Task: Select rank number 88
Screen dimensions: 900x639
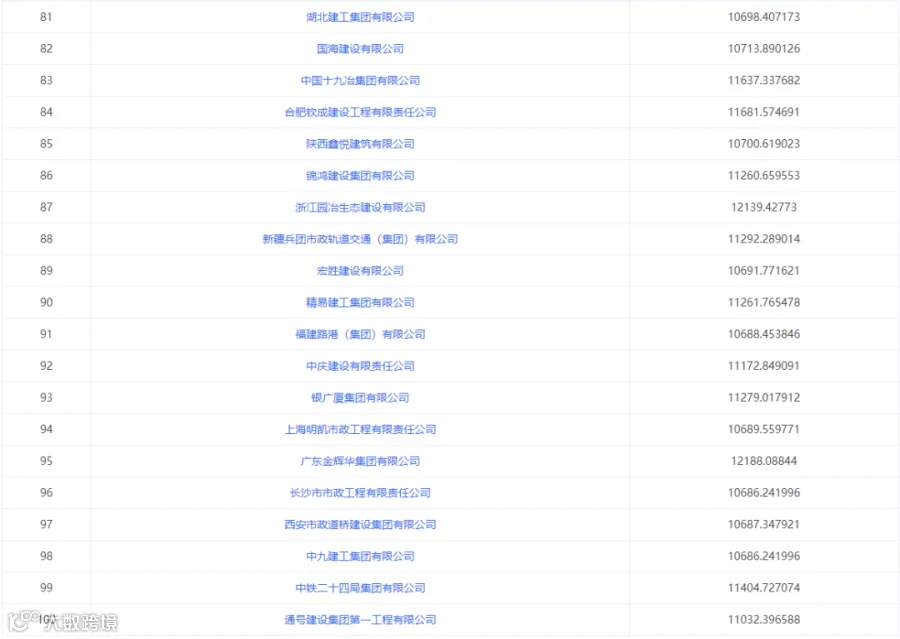Action: pos(46,239)
